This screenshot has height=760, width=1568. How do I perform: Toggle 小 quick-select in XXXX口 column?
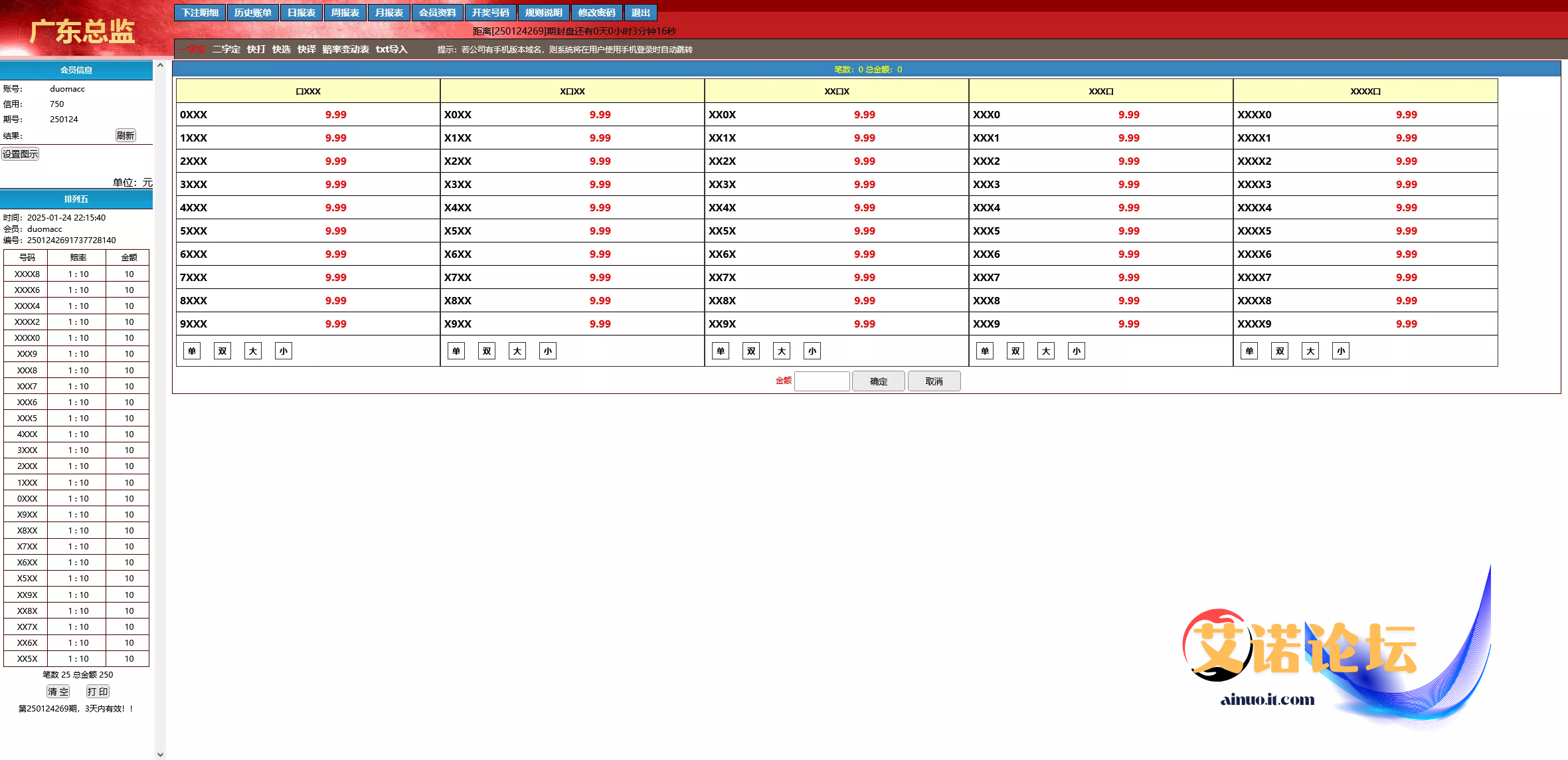1341,351
